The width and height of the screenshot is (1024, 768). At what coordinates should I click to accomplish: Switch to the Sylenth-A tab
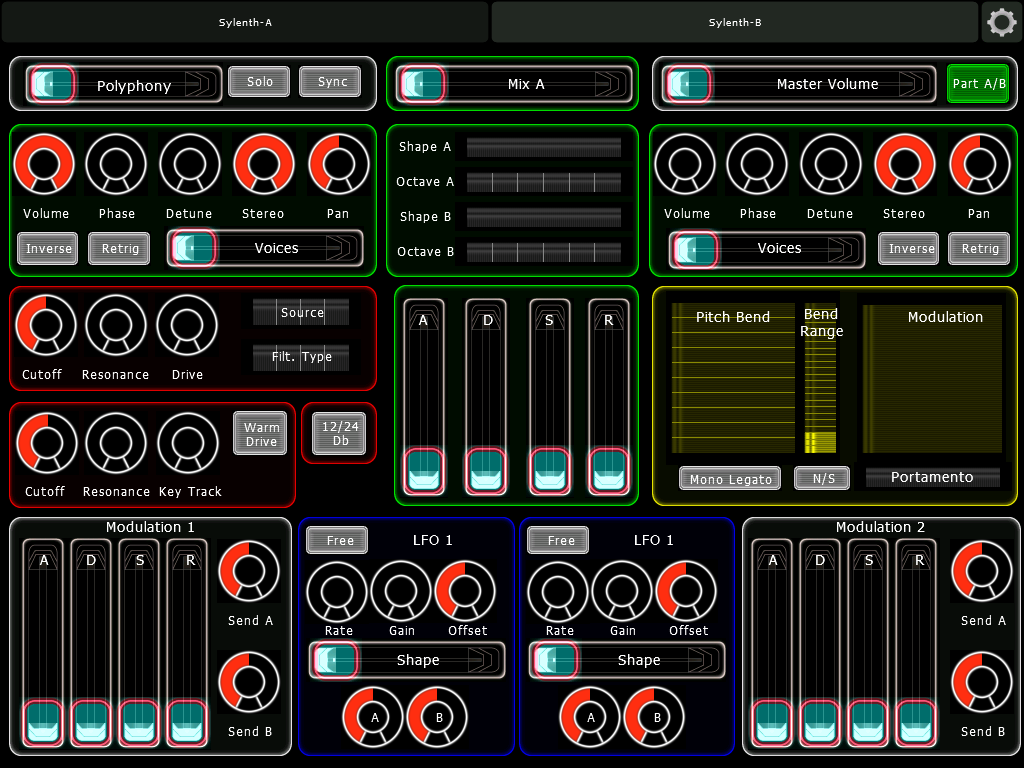pos(245,22)
